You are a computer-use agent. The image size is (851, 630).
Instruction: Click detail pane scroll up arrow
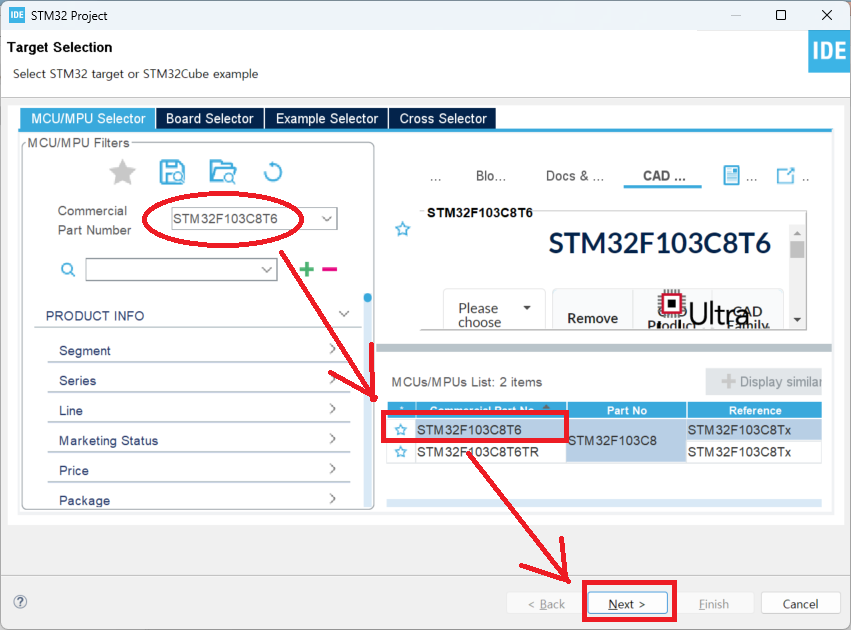(x=797, y=233)
